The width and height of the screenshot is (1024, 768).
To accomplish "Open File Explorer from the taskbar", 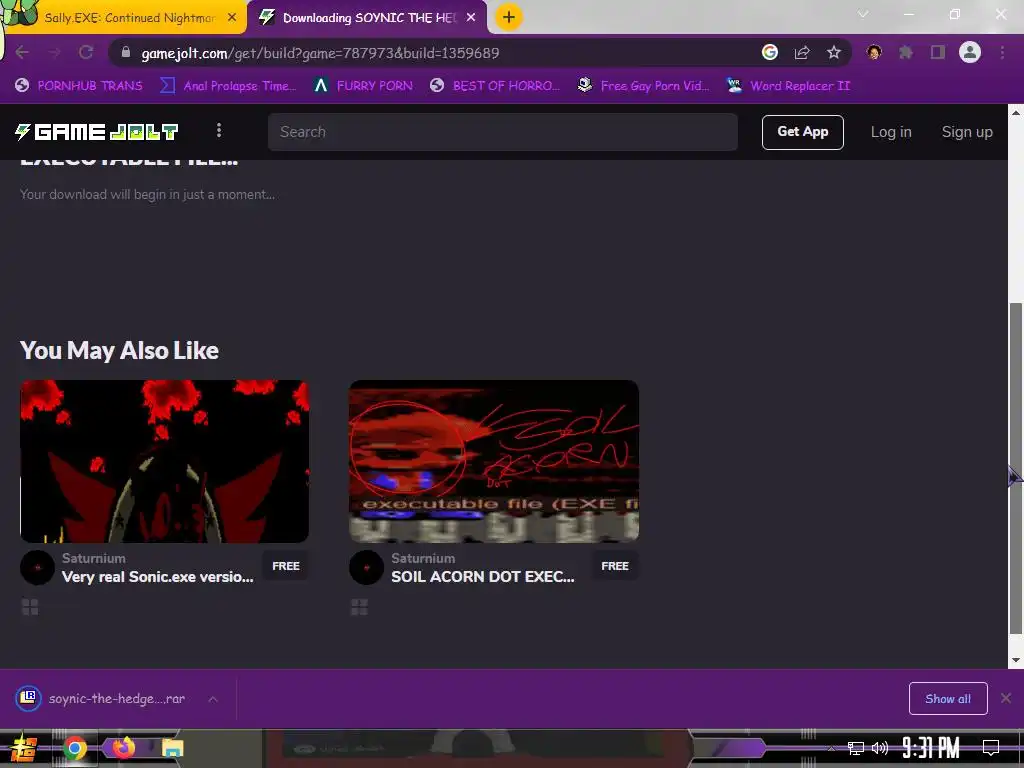I will [172, 748].
